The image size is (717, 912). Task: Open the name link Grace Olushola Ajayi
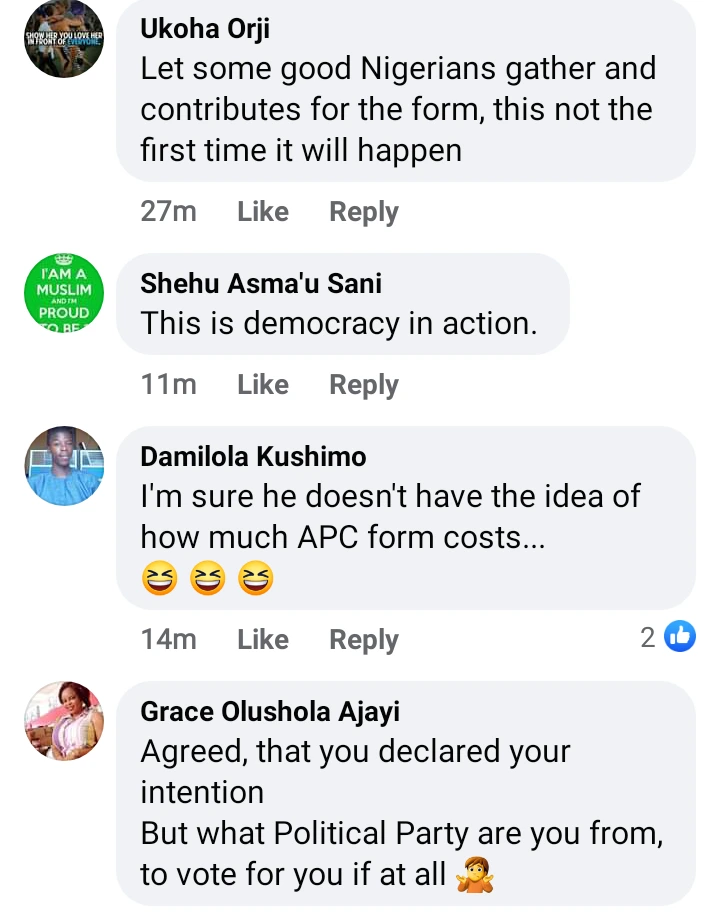point(270,711)
